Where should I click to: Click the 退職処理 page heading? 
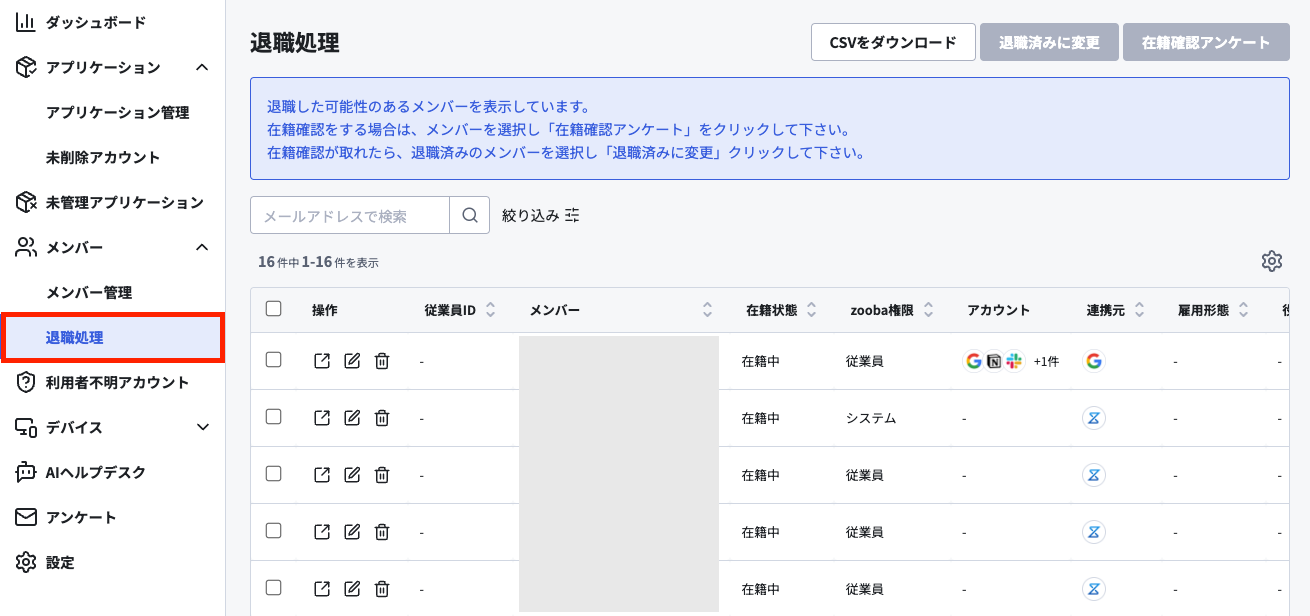click(x=294, y=42)
